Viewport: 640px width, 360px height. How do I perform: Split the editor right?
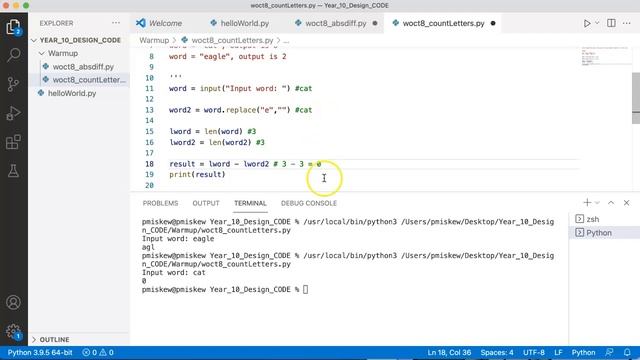(x=611, y=23)
